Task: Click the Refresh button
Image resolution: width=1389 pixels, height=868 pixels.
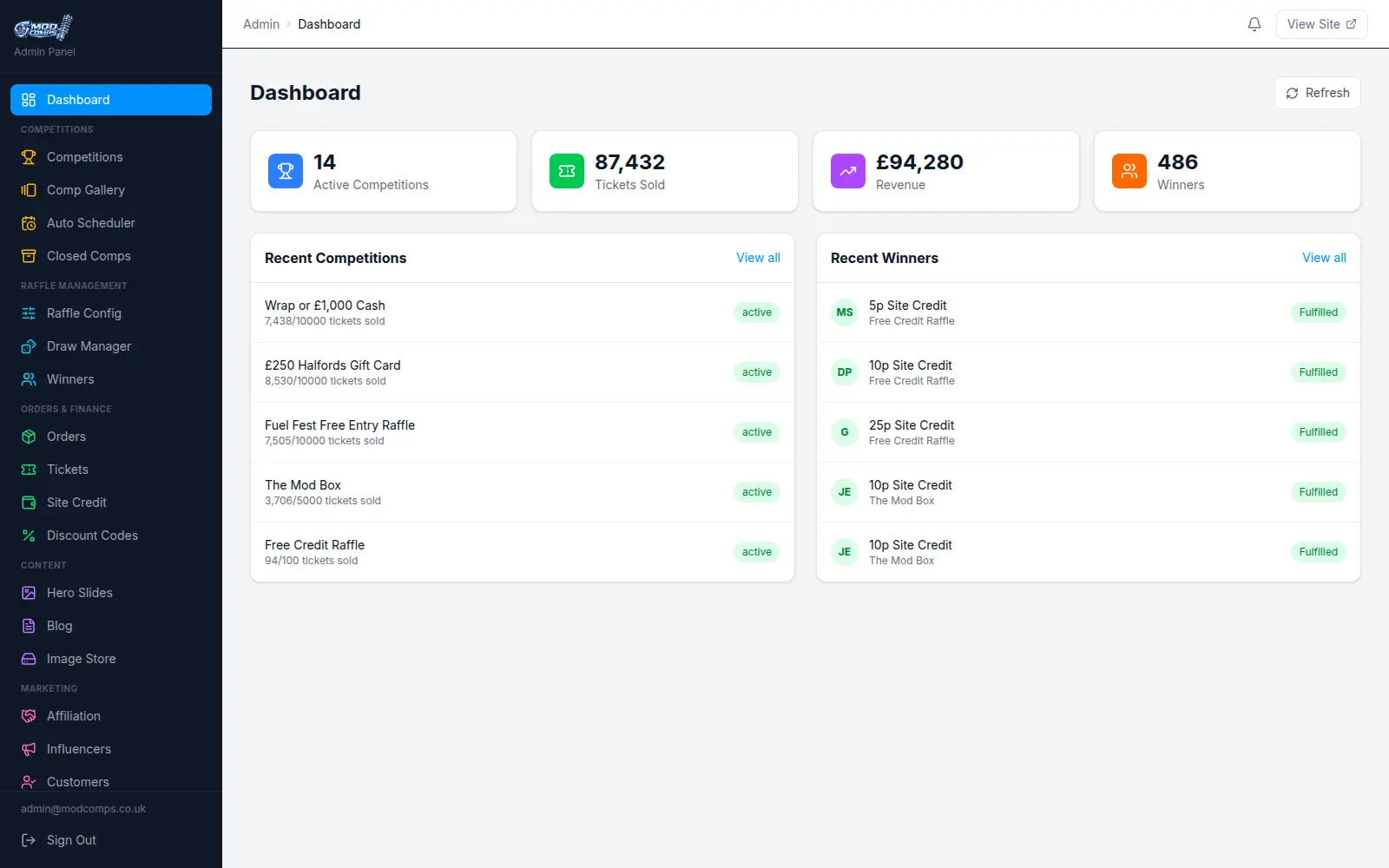Action: [x=1317, y=93]
